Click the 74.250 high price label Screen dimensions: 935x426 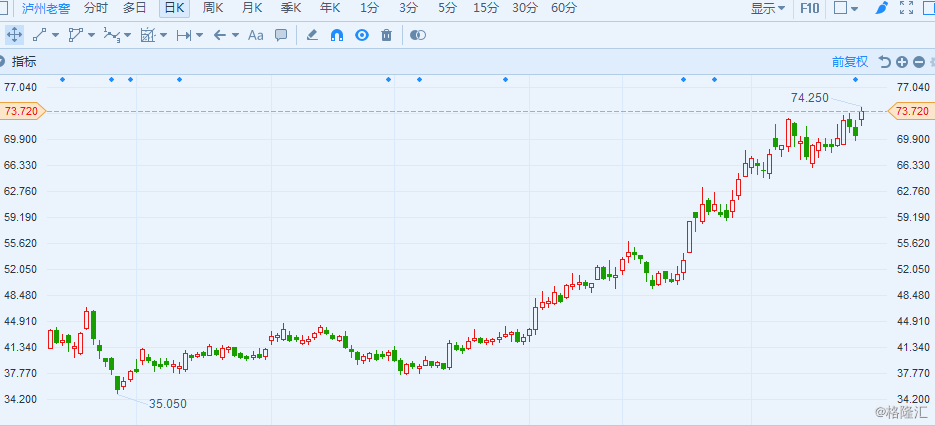pos(810,98)
